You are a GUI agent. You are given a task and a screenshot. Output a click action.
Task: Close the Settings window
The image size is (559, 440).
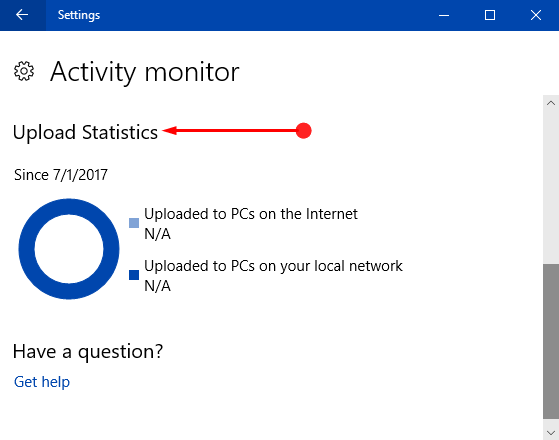[536, 15]
